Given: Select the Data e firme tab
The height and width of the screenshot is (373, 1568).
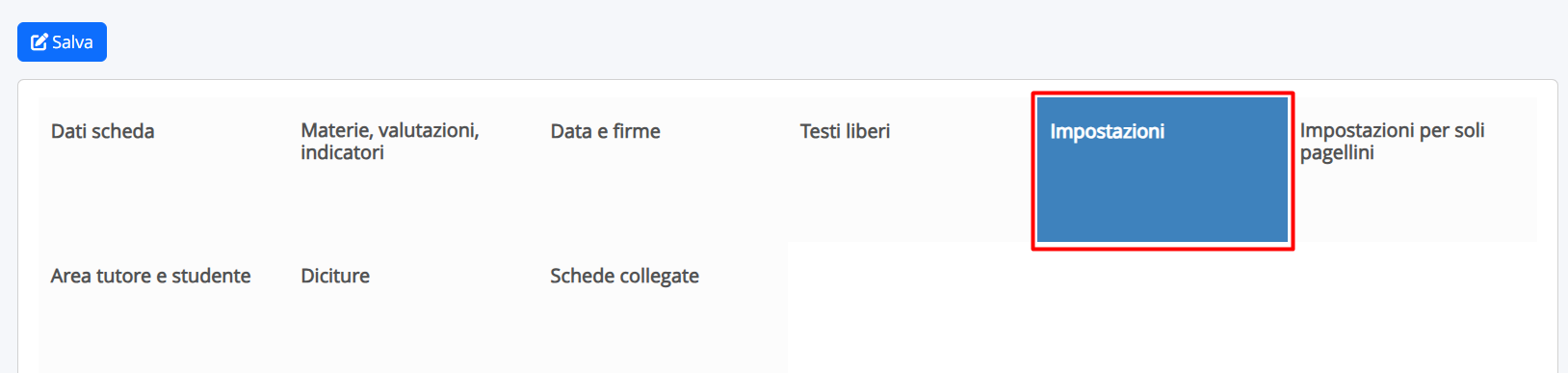Looking at the screenshot, I should [663, 169].
